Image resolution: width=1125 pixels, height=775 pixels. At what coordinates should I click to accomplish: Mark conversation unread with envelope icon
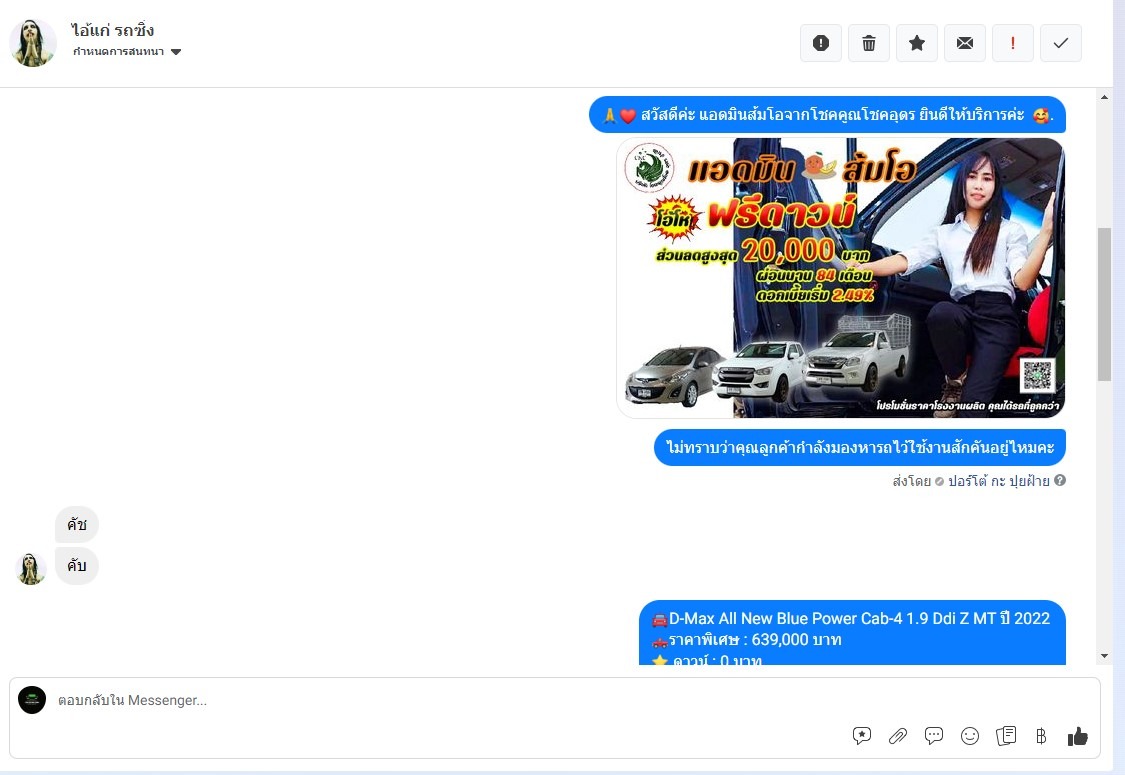tap(965, 43)
